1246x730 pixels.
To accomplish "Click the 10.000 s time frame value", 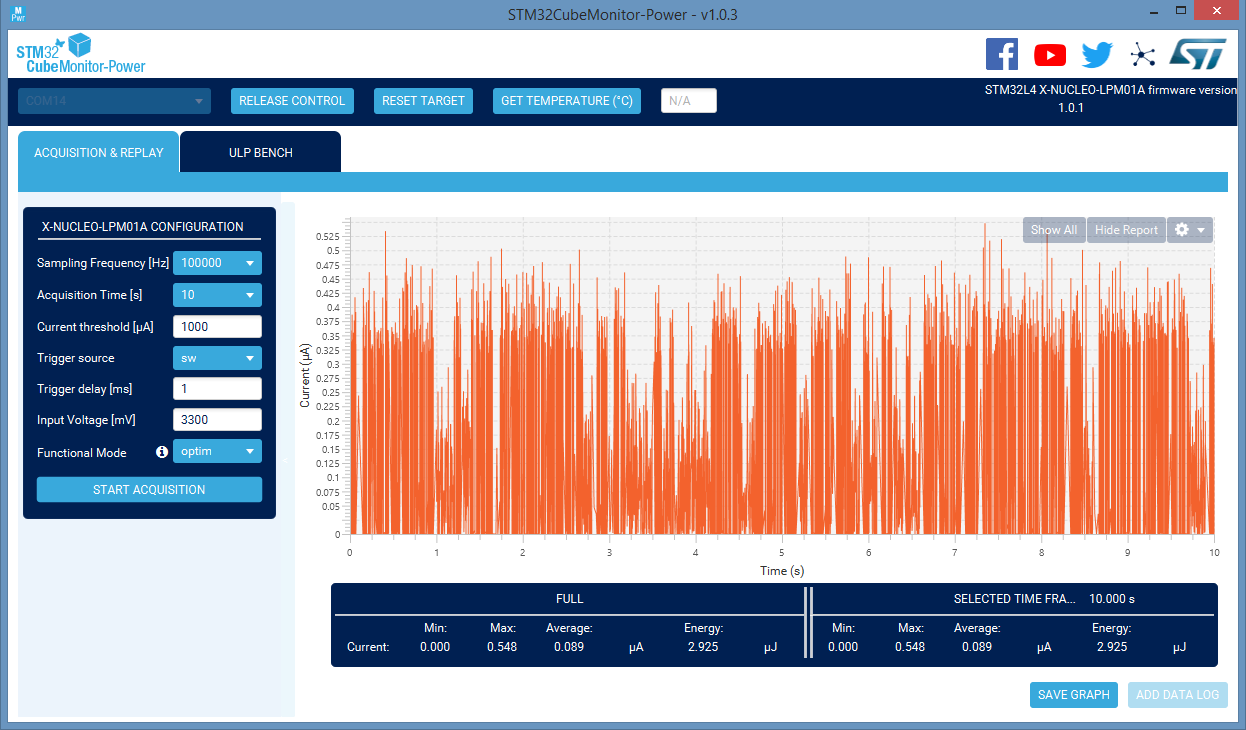I will [x=1112, y=599].
